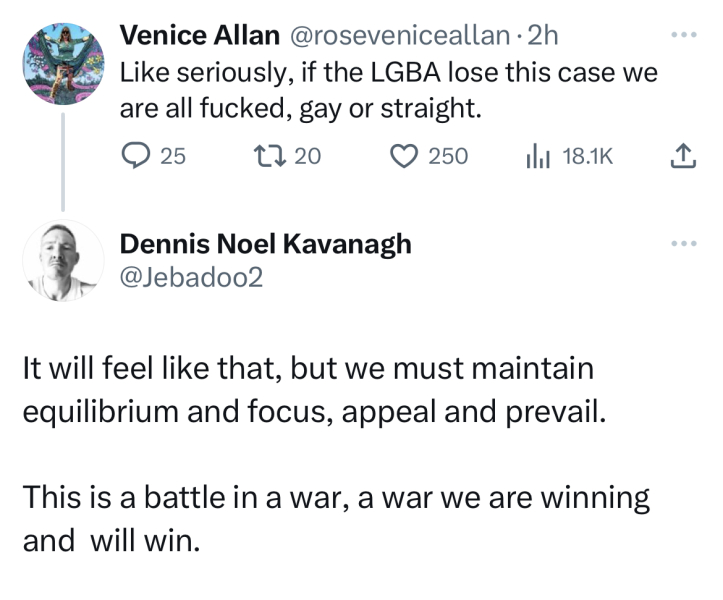Image resolution: width=723 pixels, height=600 pixels.
Task: Click the reply speech bubble icon
Action: coord(135,155)
